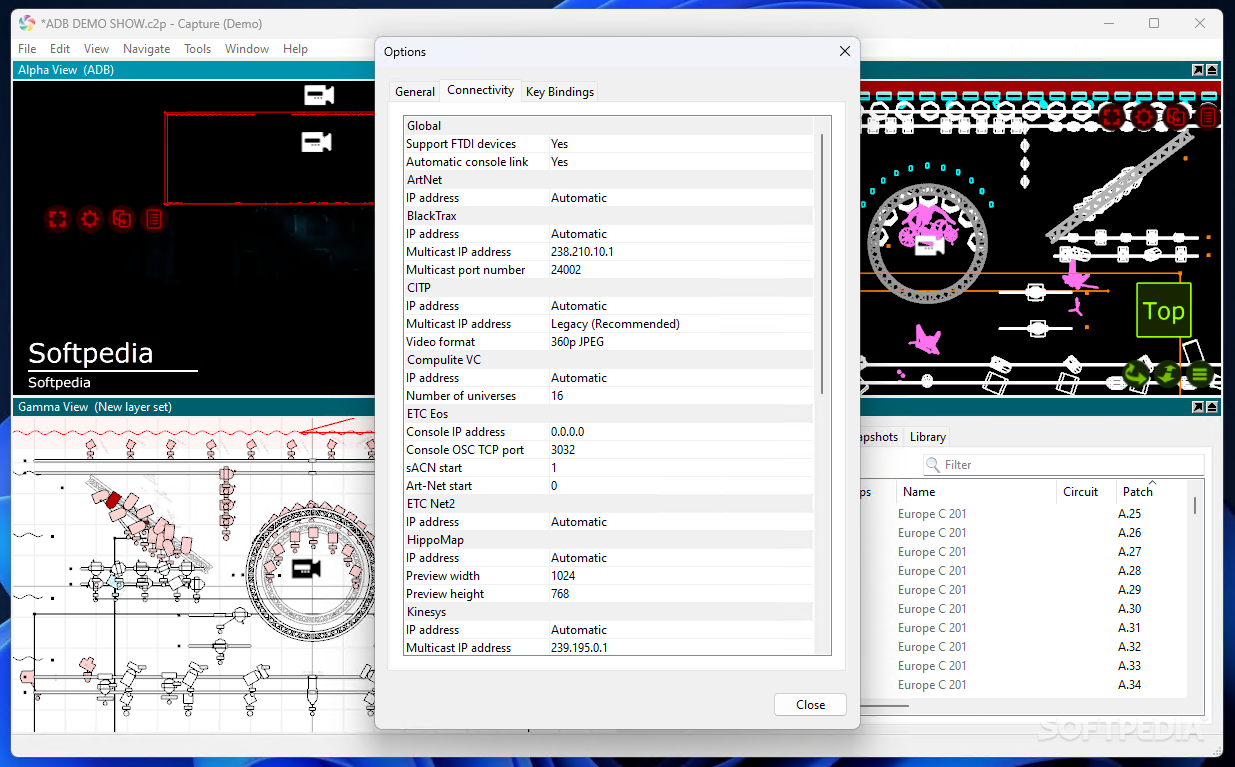Click the red fullscreen icon in Alpha View
Screen dimensions: 1235x767
point(58,218)
